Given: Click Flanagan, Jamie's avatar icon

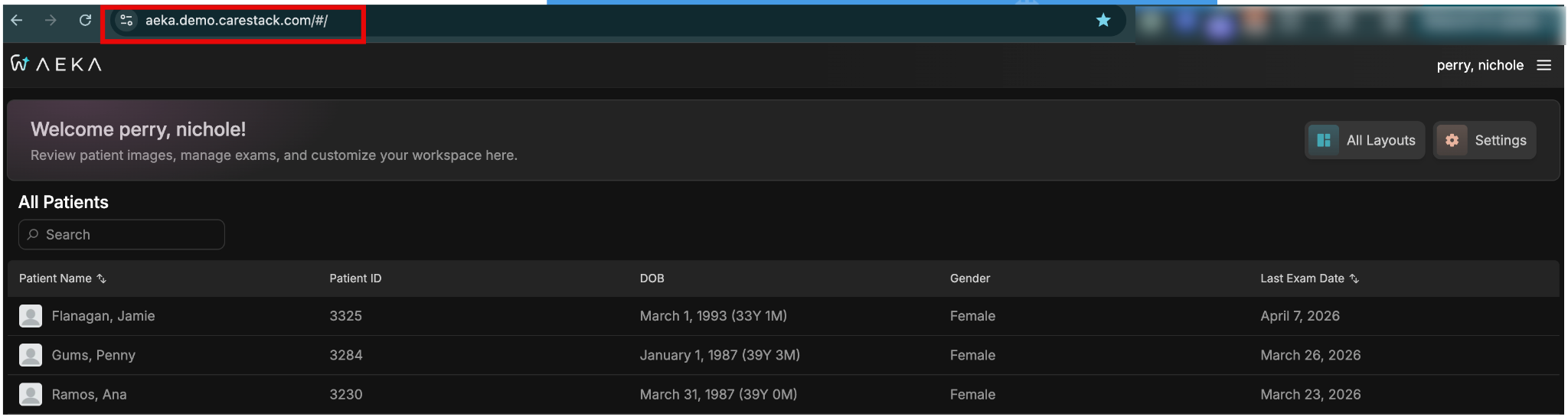Looking at the screenshot, I should [31, 316].
